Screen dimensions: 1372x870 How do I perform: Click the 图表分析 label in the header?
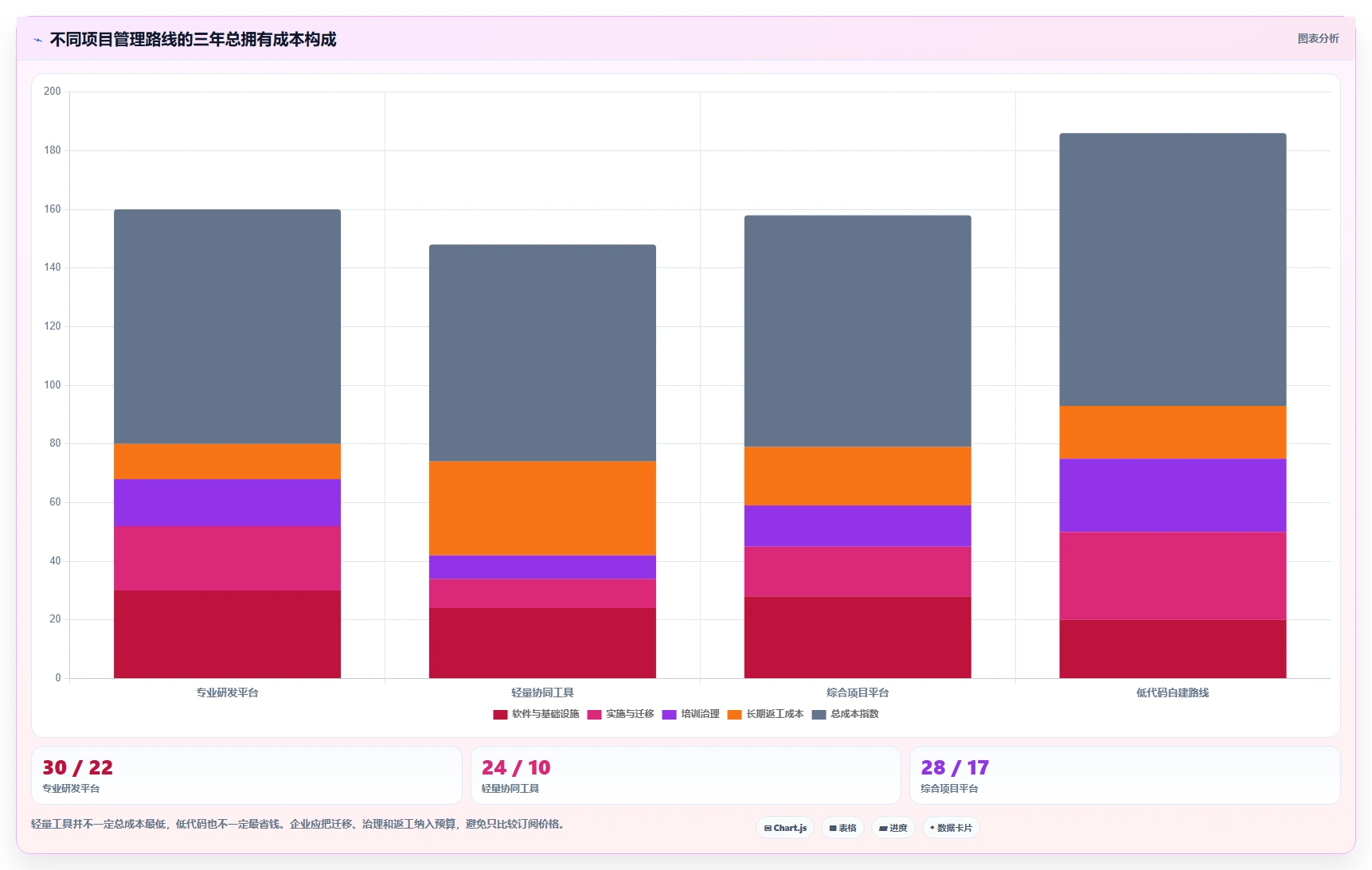[x=1318, y=38]
